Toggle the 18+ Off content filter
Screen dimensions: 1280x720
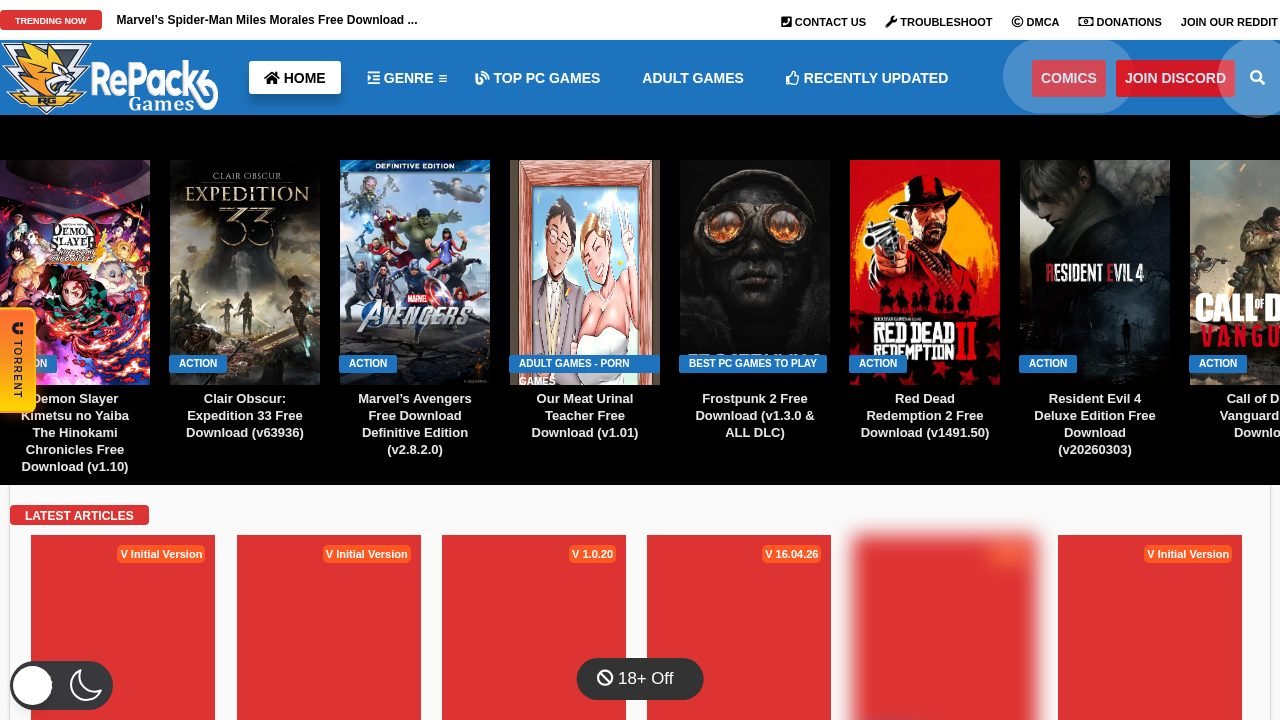tap(640, 678)
